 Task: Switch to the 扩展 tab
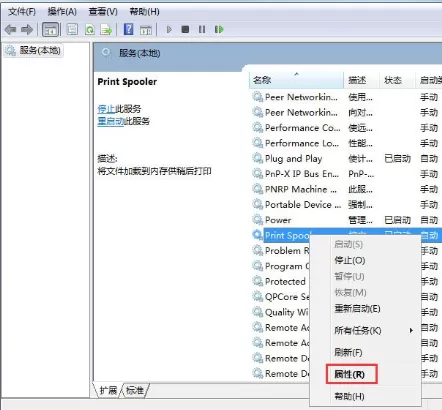[108, 390]
